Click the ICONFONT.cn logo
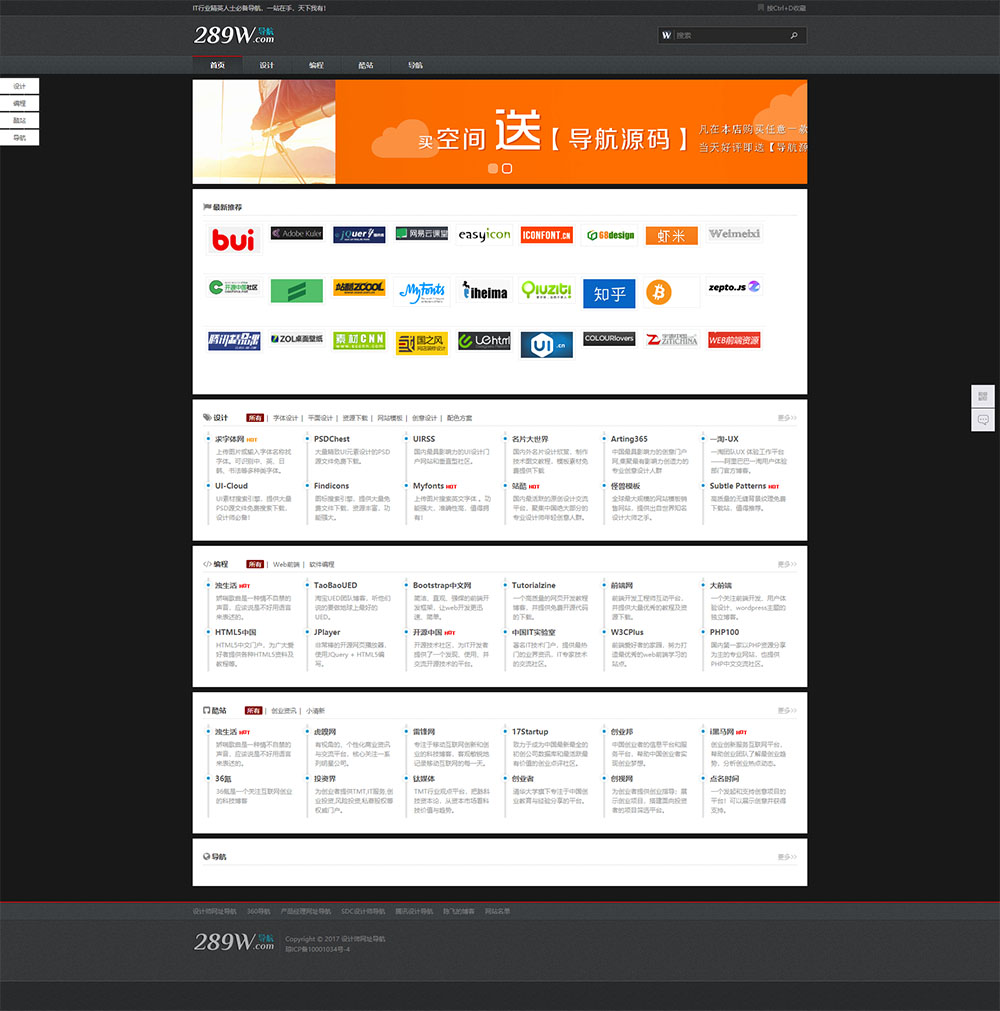 point(546,235)
